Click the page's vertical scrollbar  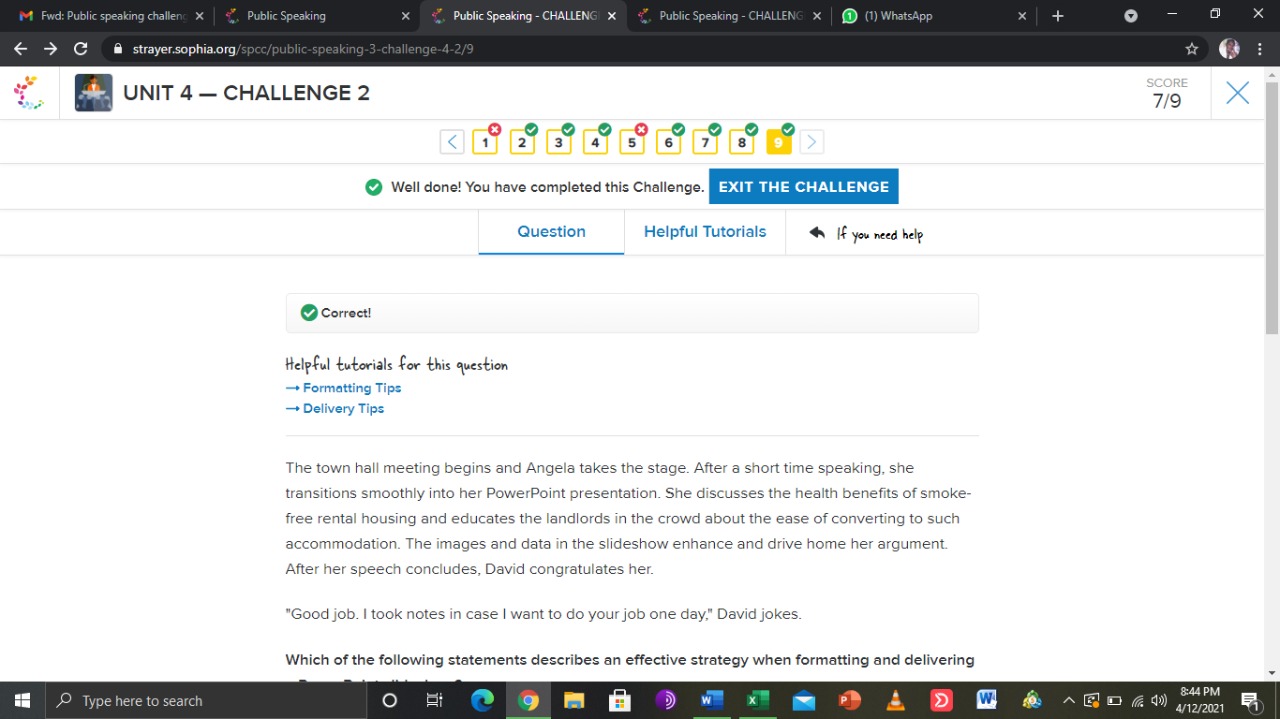pyautogui.click(x=1271, y=200)
